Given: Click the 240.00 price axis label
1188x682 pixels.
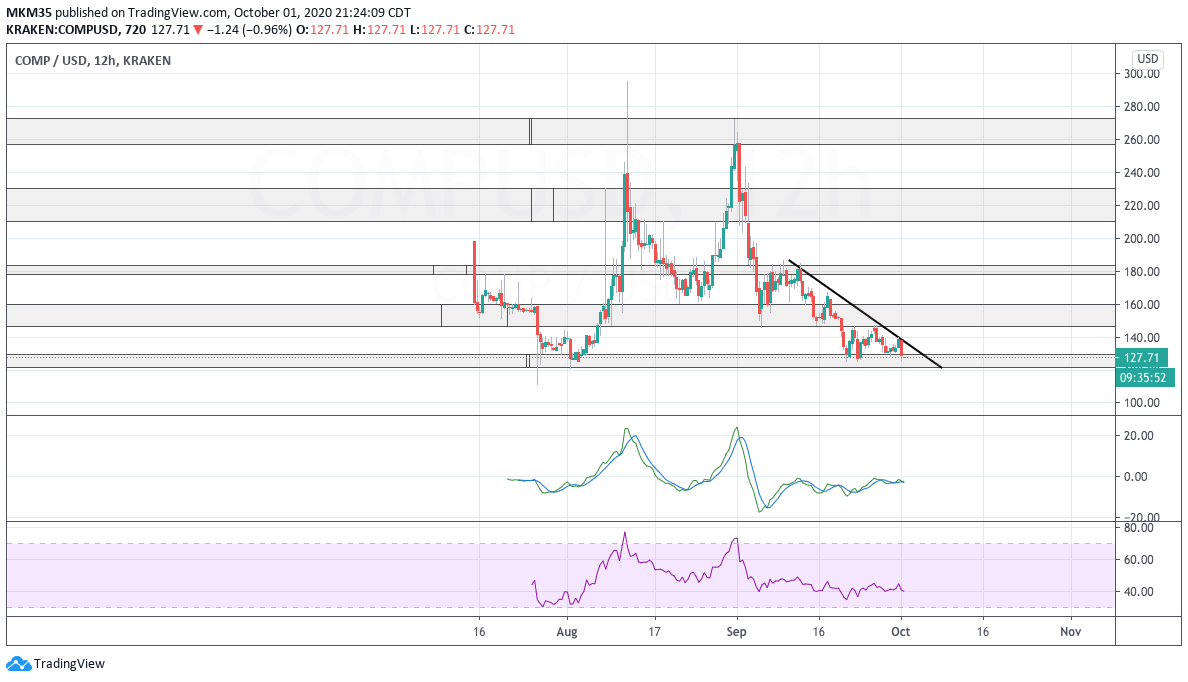Looking at the screenshot, I should [1142, 173].
